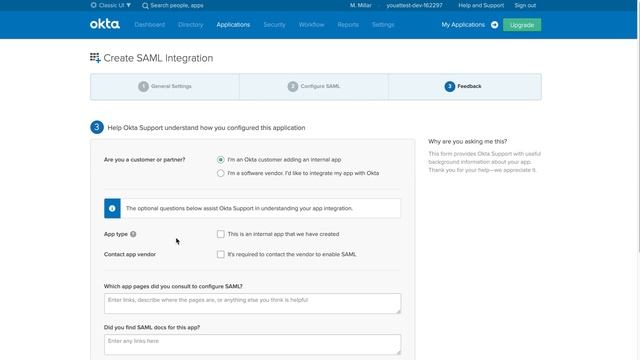Click the green Upgrade button
640x360 pixels.
tap(522, 25)
